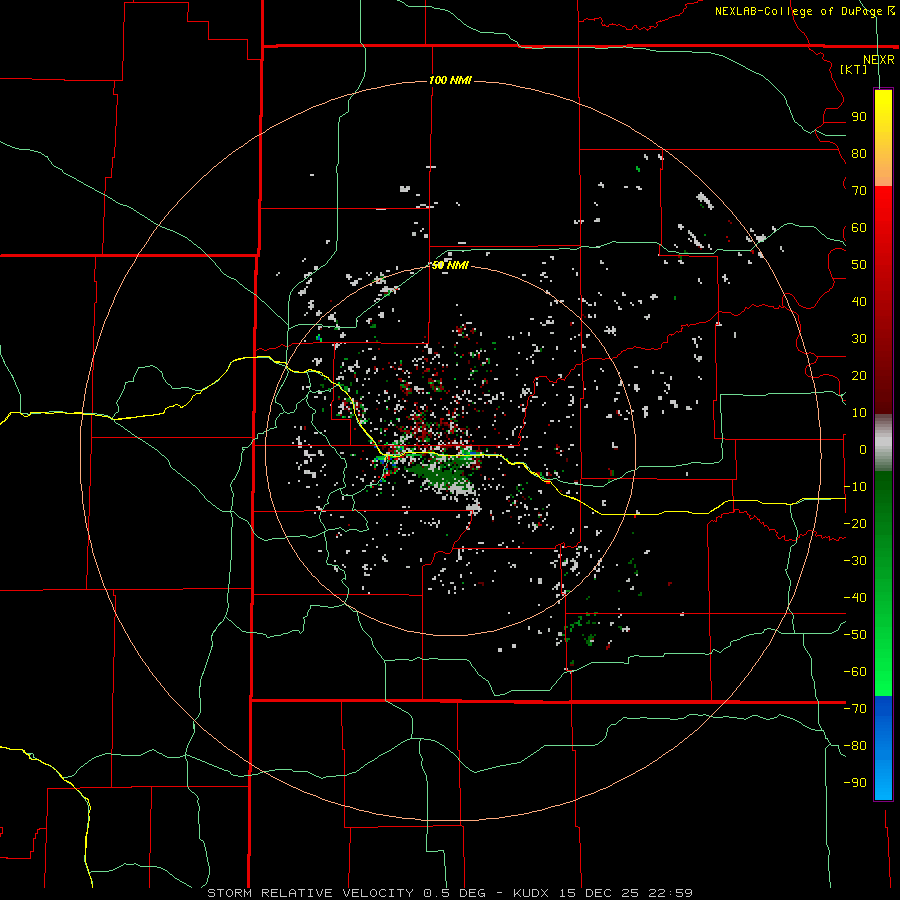Click the [KT] units label

(854, 69)
